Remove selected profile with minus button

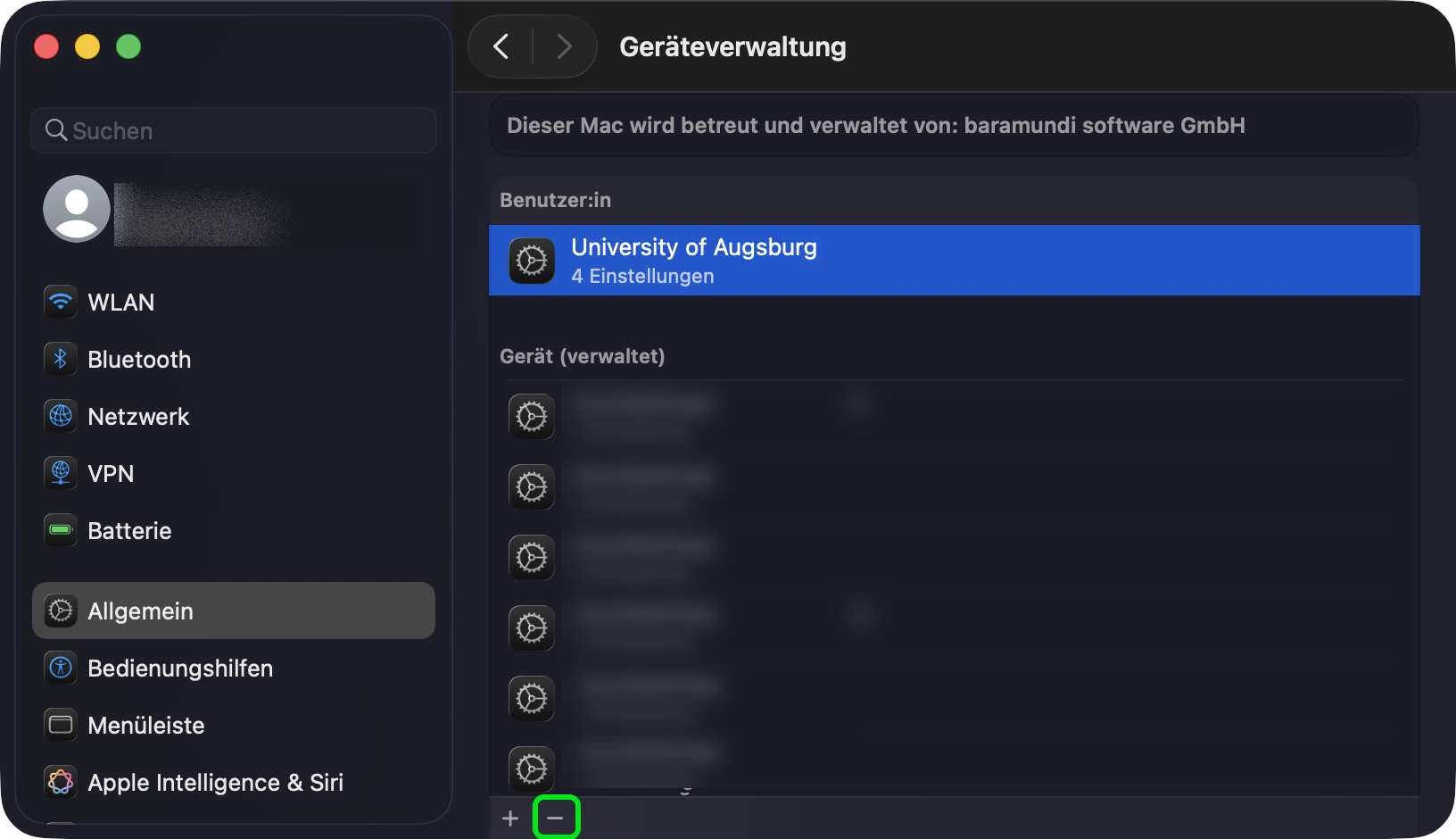tap(556, 818)
